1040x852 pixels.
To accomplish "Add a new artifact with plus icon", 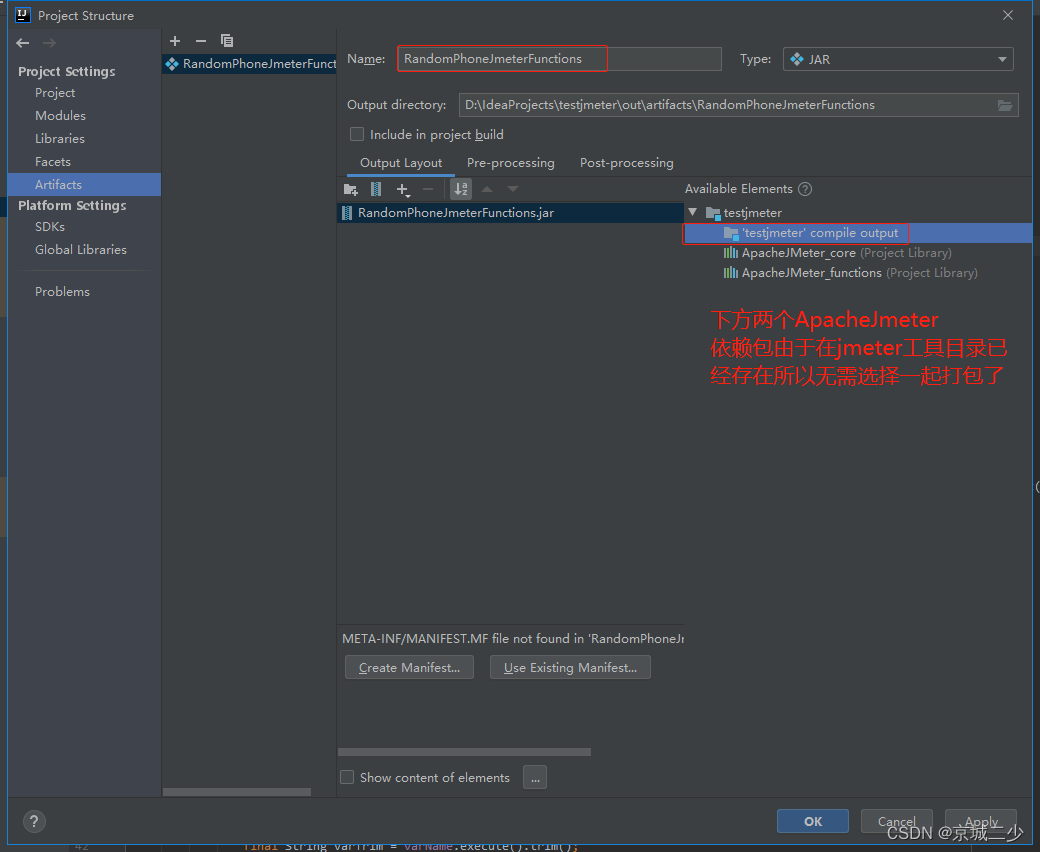I will pyautogui.click(x=175, y=41).
